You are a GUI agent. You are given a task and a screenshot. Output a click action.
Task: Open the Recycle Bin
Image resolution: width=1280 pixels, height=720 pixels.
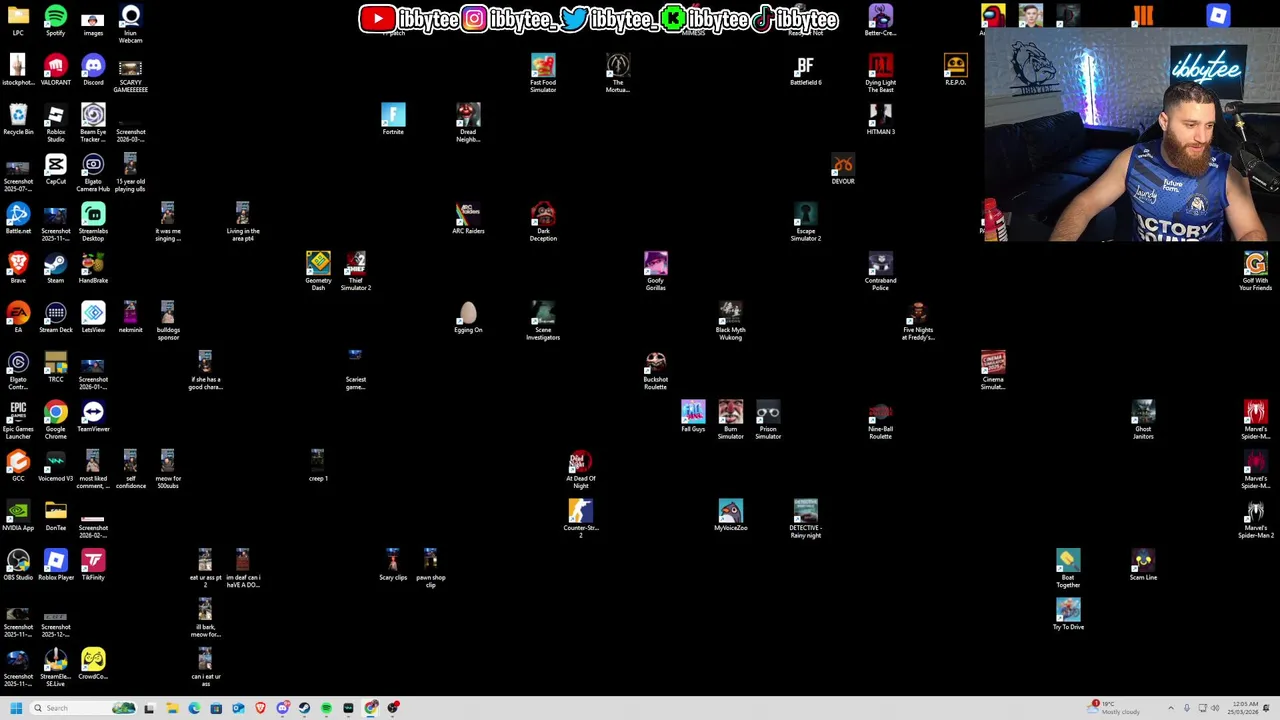tap(18, 120)
